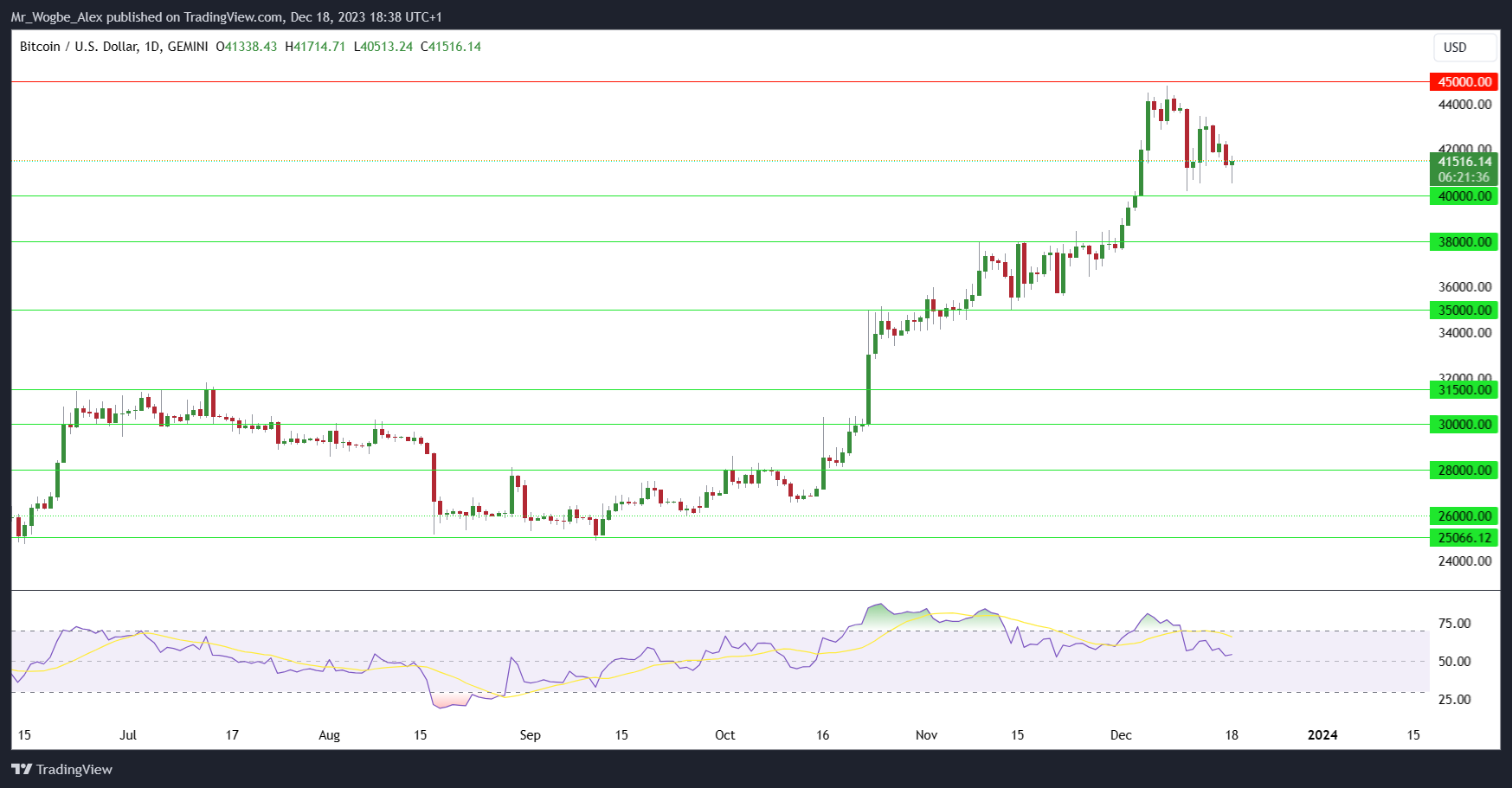
Task: Click the published by Mr_Wogbe_Alex header text
Action: (x=227, y=17)
